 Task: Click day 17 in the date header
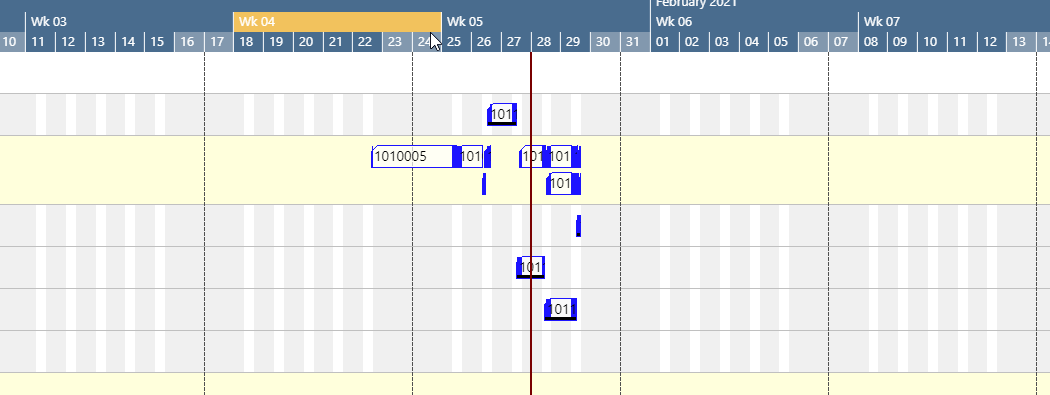(218, 42)
